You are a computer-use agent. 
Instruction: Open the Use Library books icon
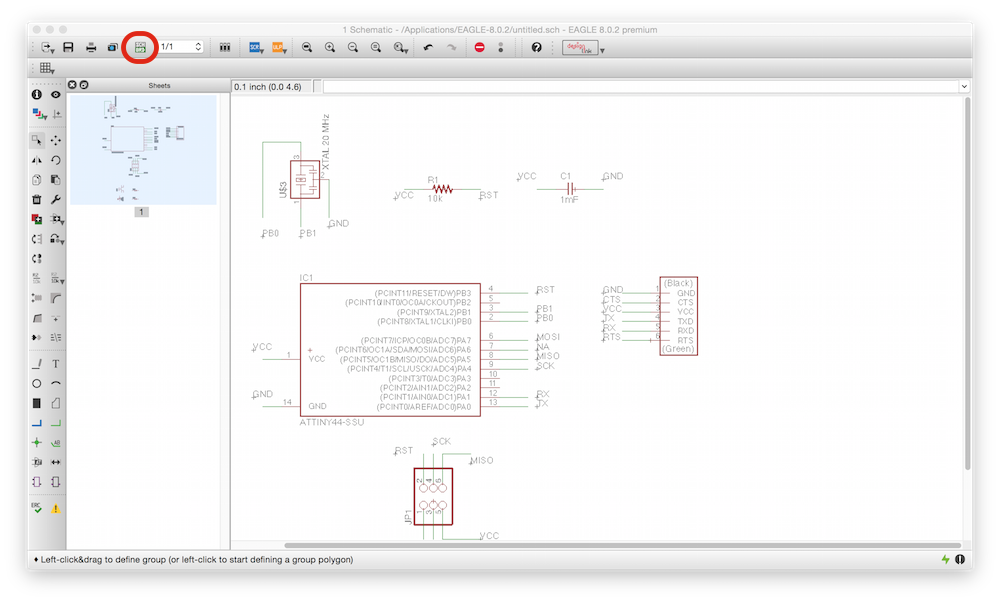pyautogui.click(x=224, y=47)
